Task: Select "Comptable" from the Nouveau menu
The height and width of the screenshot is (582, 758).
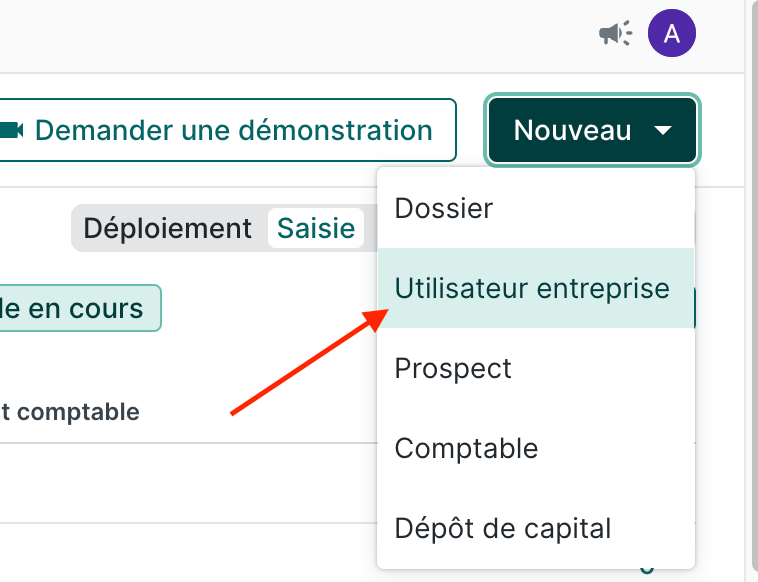Action: coord(466,448)
